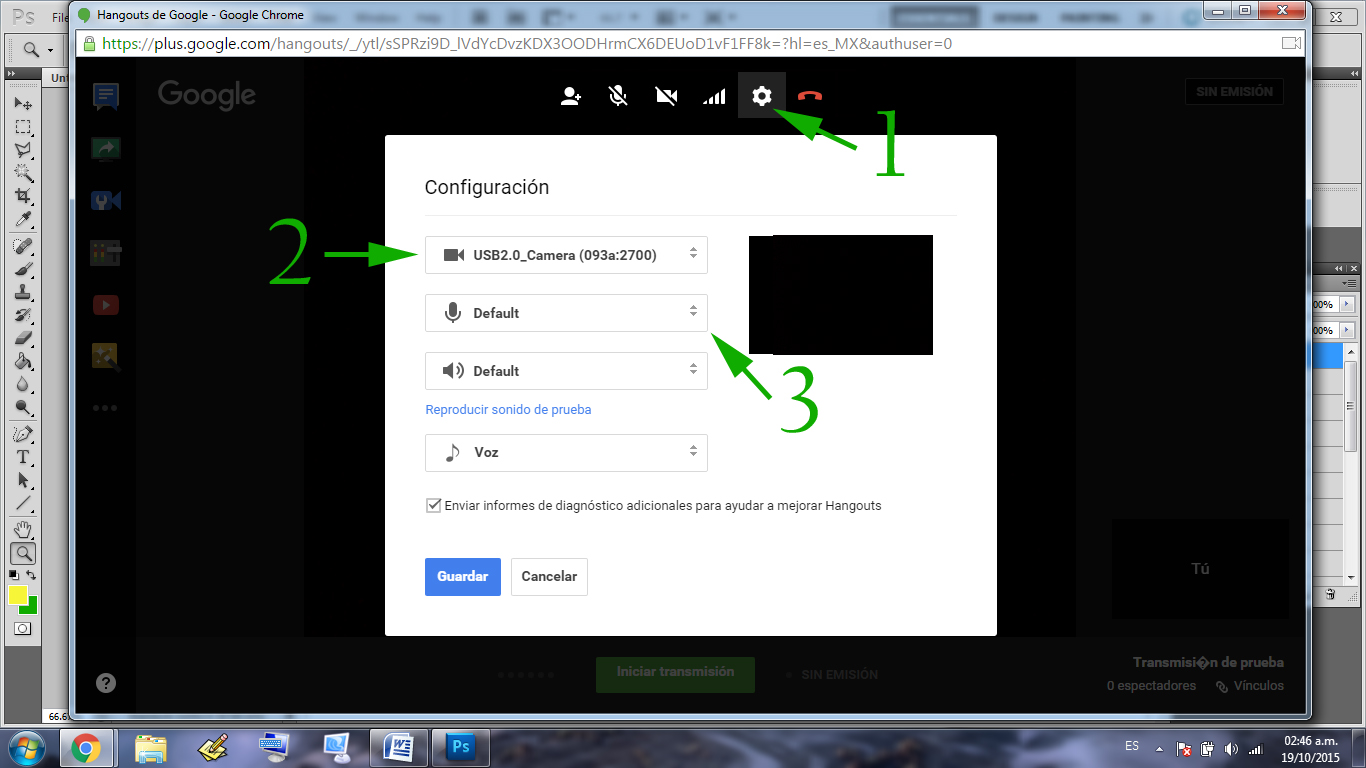The width and height of the screenshot is (1366, 768).
Task: Select the Eyedropper tool in Photoshop
Action: tap(23, 219)
